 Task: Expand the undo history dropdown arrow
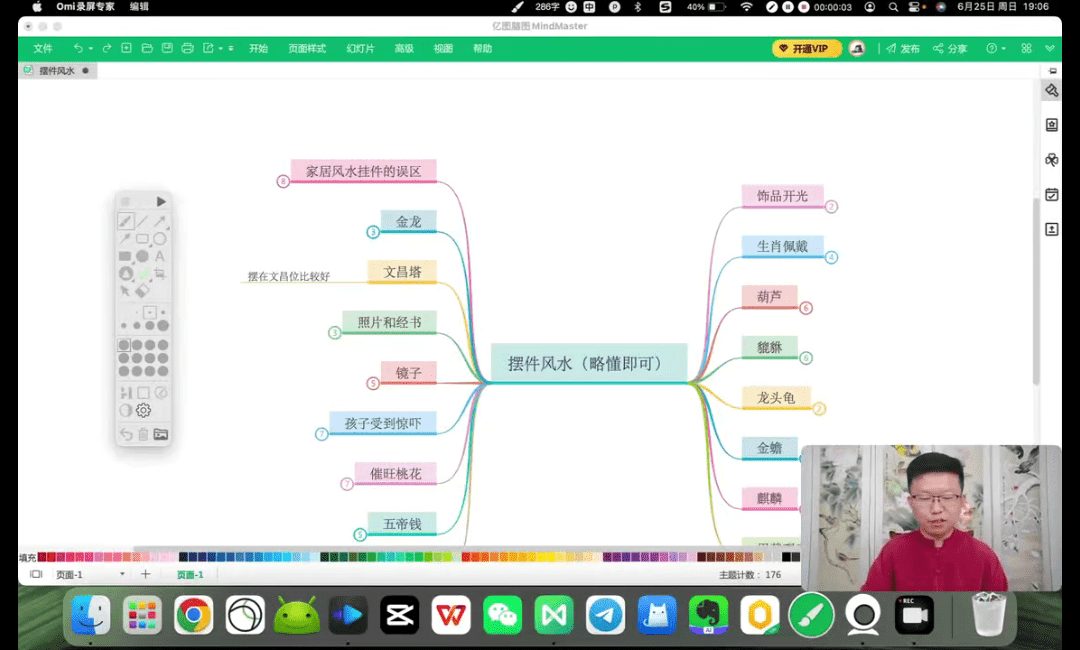click(x=90, y=48)
